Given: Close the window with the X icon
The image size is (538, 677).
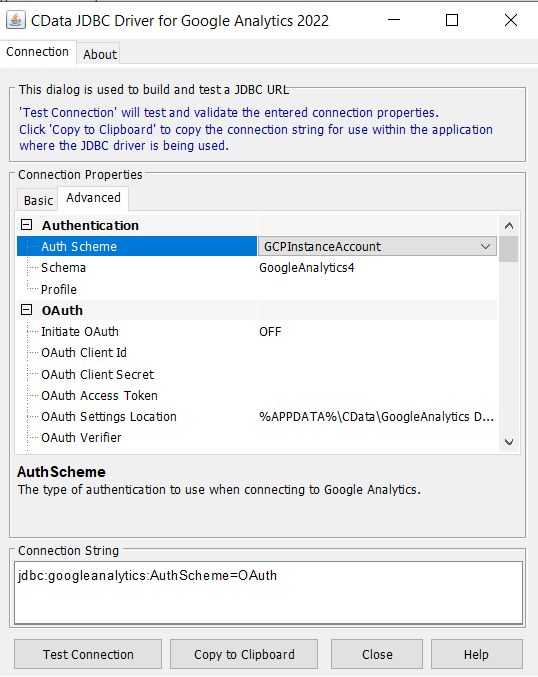Looking at the screenshot, I should 511,20.
